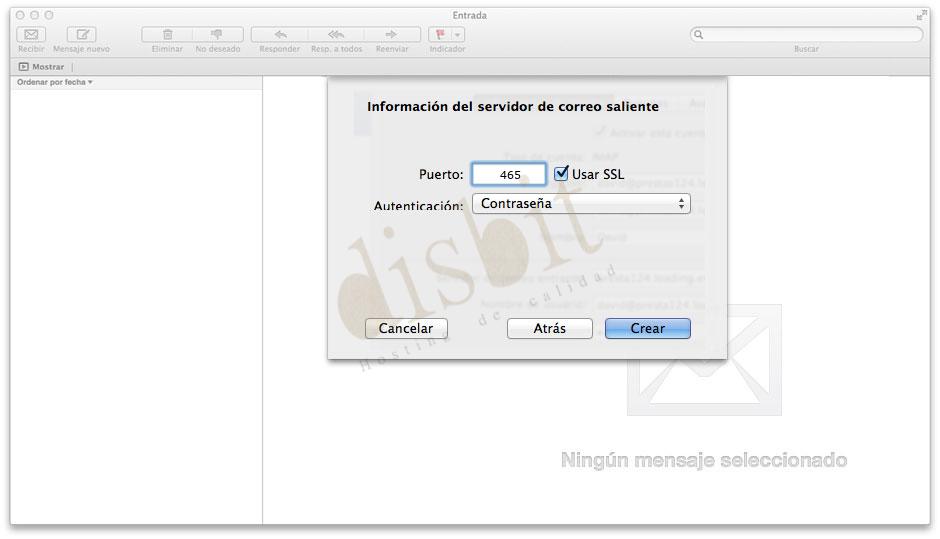Viewport: 940px width, 539px height.
Task: Expand the Ordenar por fecha sort menu
Action: point(55,82)
